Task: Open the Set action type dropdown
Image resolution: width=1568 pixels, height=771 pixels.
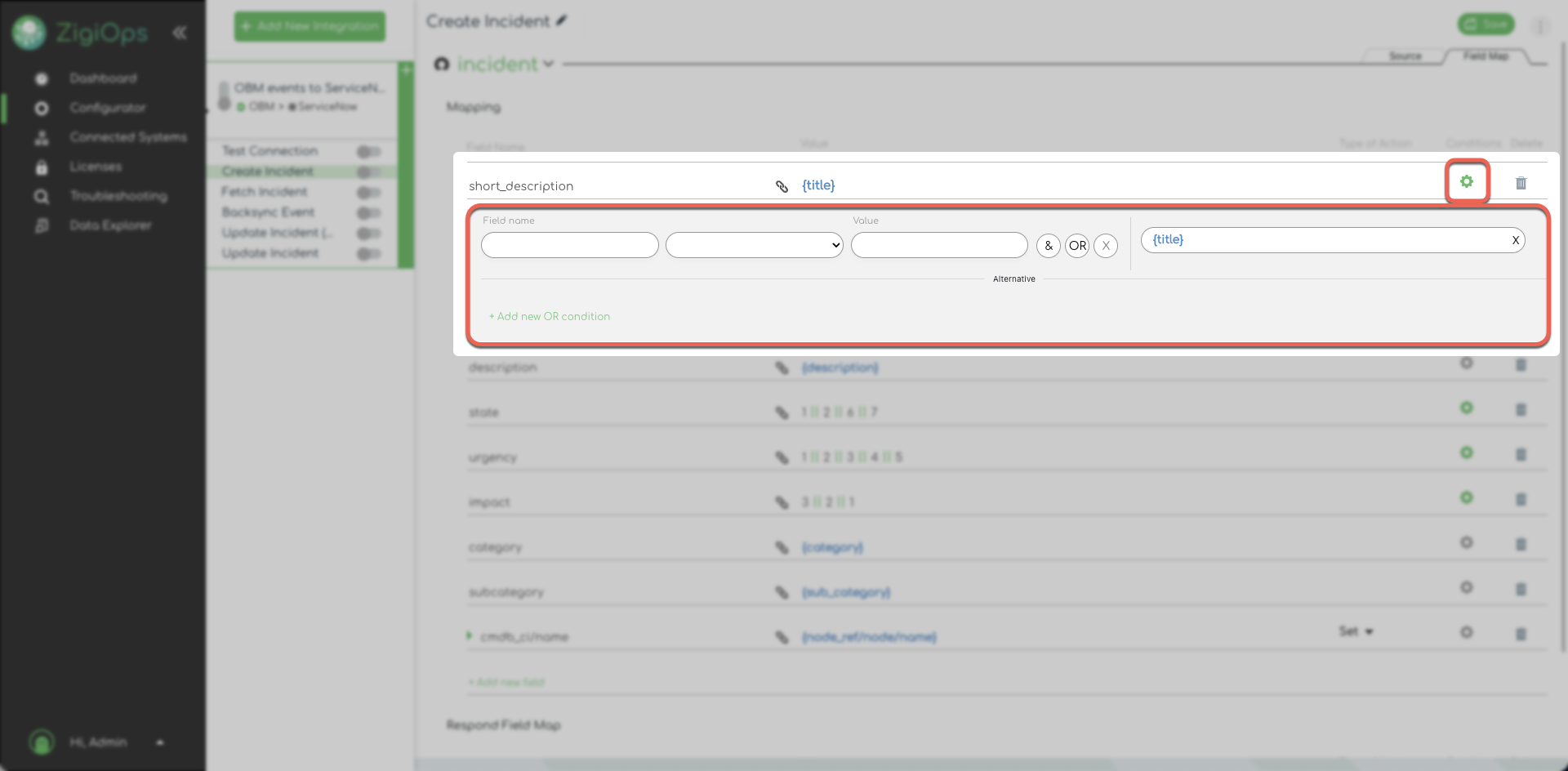Action: (1356, 631)
